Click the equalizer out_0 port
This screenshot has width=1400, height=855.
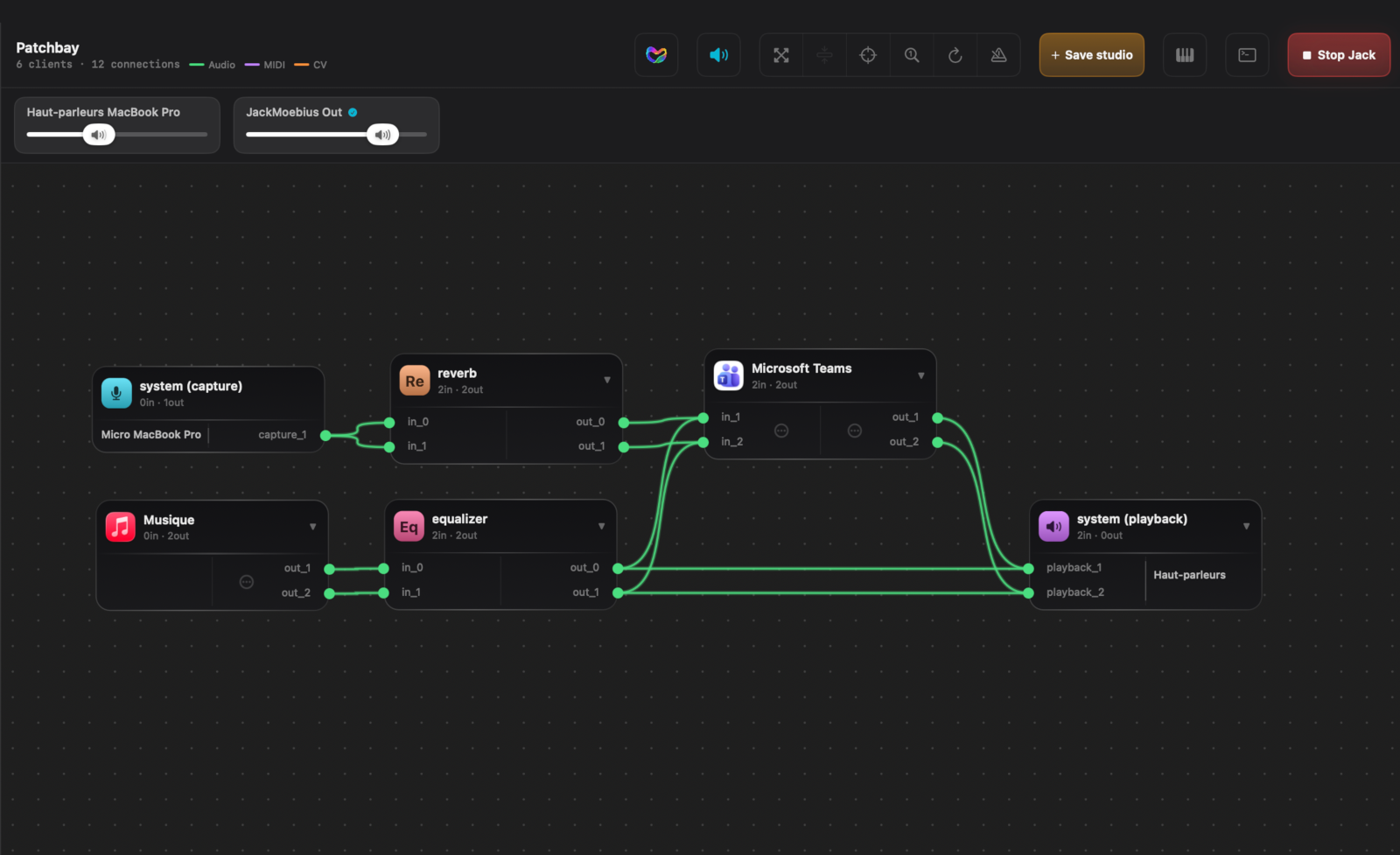click(x=618, y=569)
